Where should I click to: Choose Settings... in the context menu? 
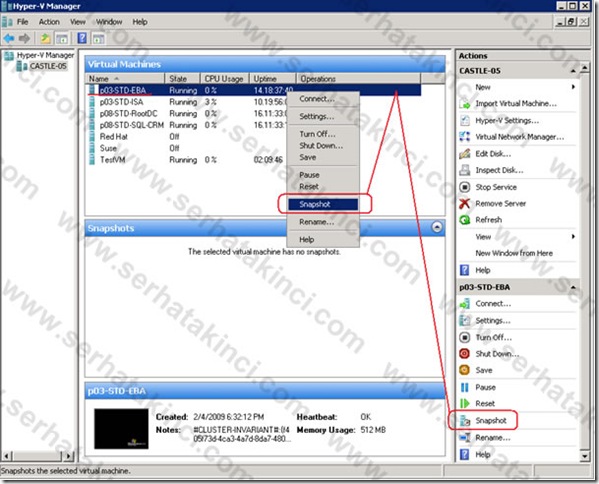click(323, 117)
